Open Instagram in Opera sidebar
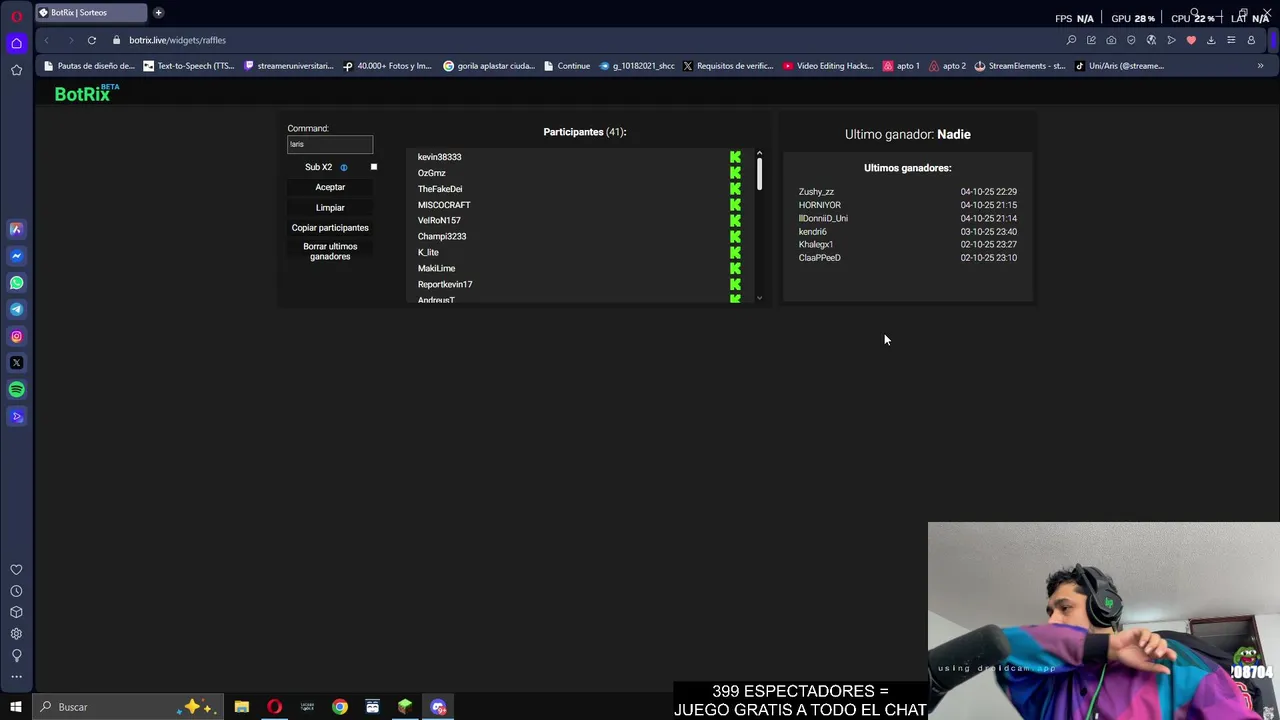 pyautogui.click(x=16, y=336)
